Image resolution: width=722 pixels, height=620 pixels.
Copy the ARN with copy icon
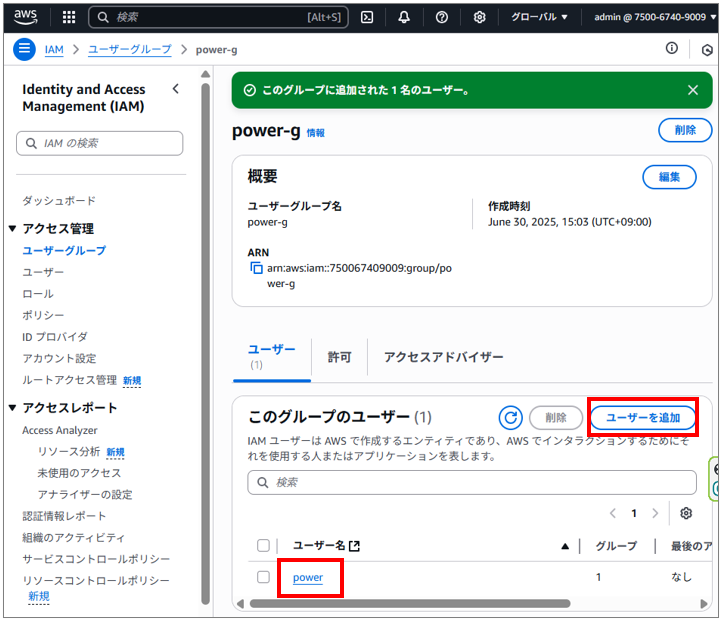256,268
